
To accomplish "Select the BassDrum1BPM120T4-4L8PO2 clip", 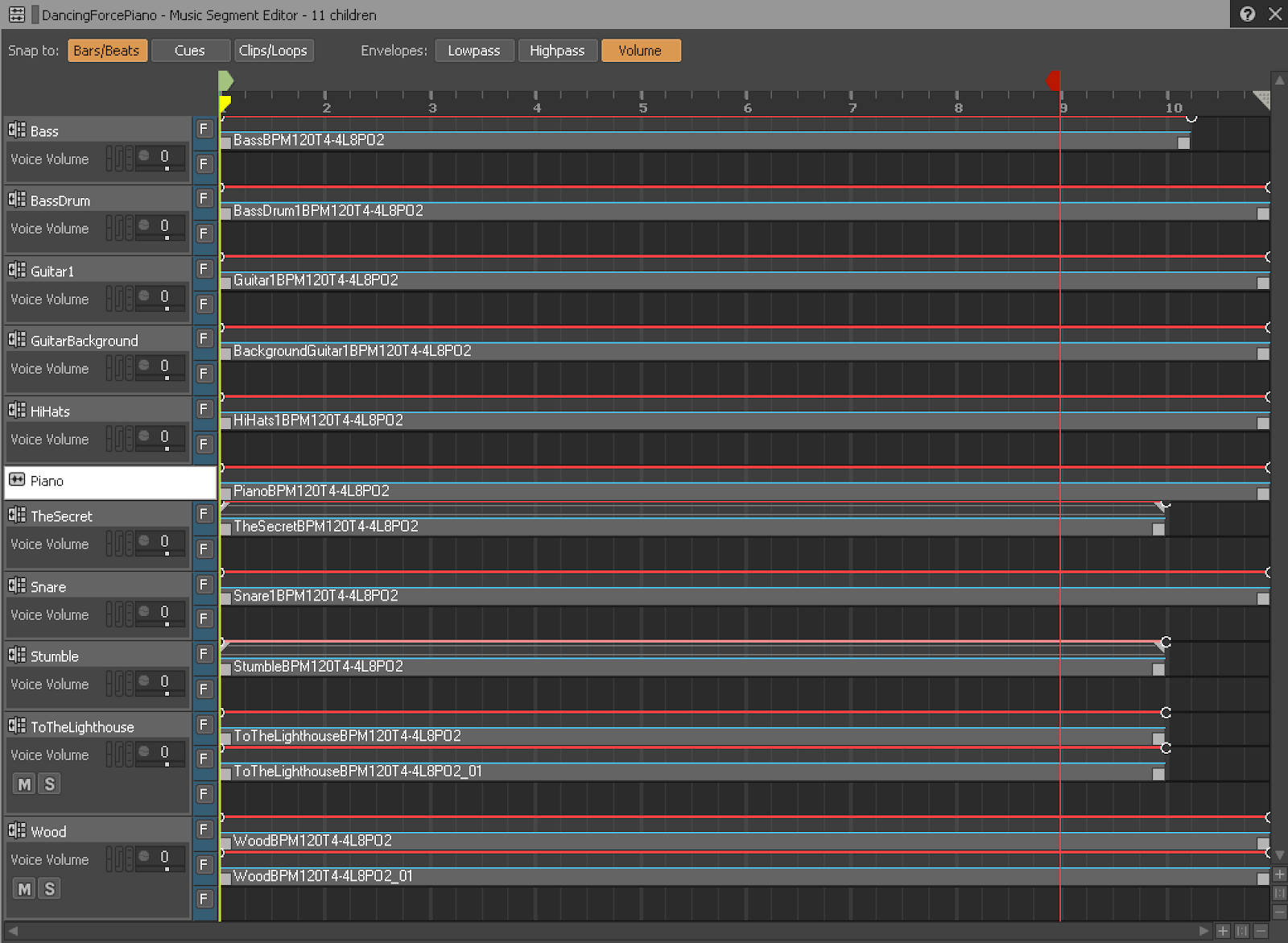I will pyautogui.click(x=745, y=212).
